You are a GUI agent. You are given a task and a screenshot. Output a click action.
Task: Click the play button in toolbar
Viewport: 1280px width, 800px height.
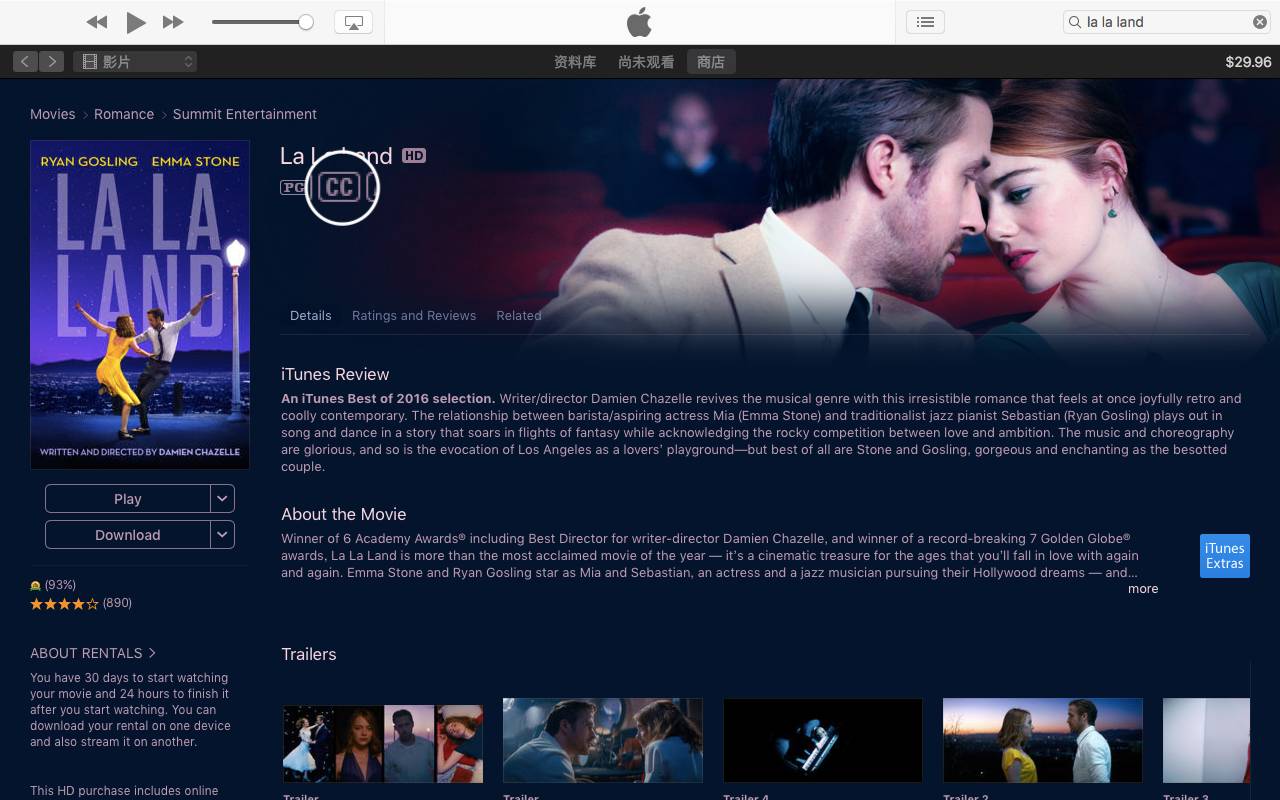(136, 22)
